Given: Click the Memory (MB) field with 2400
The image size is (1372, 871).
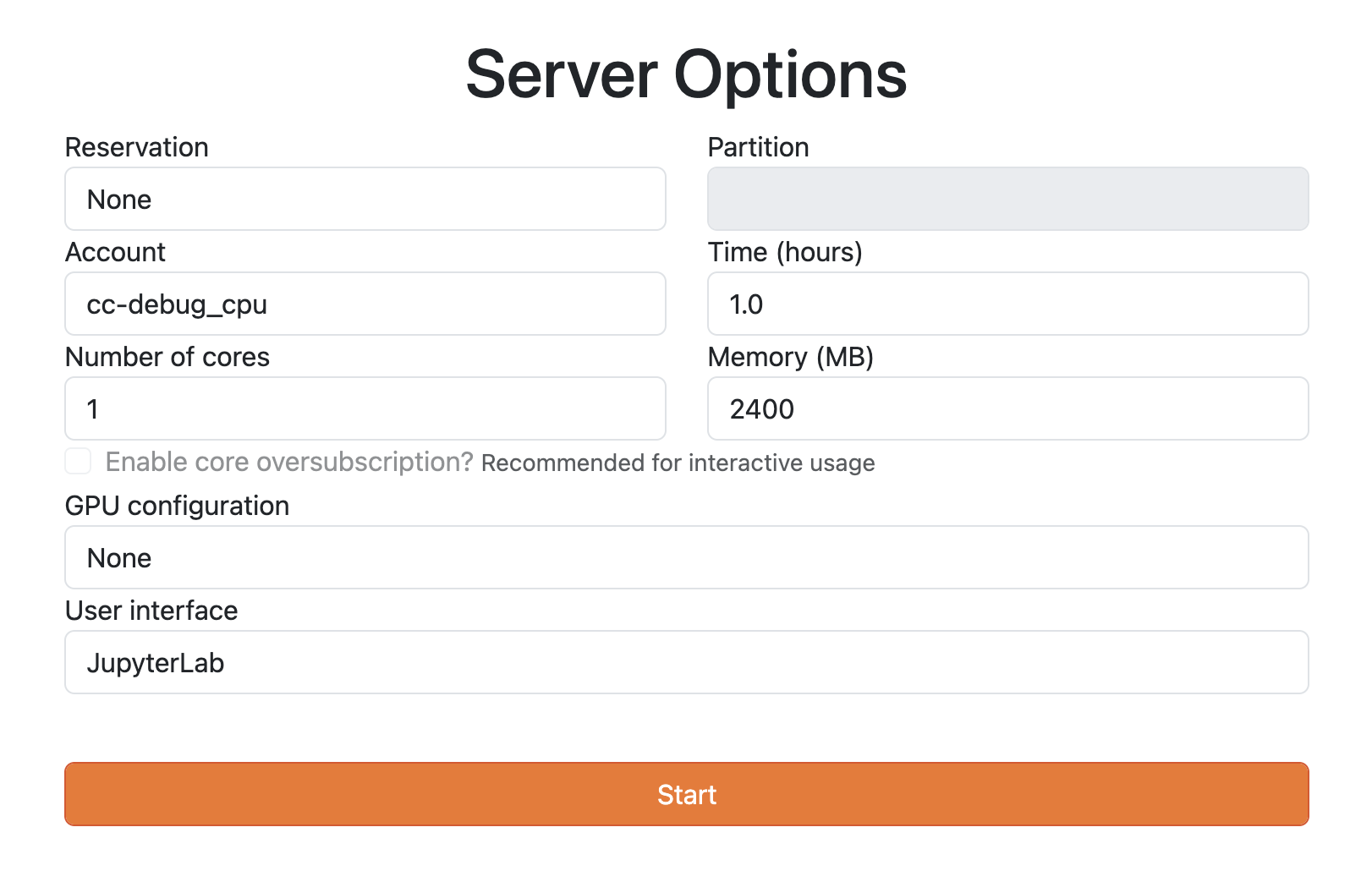Looking at the screenshot, I should (1008, 408).
